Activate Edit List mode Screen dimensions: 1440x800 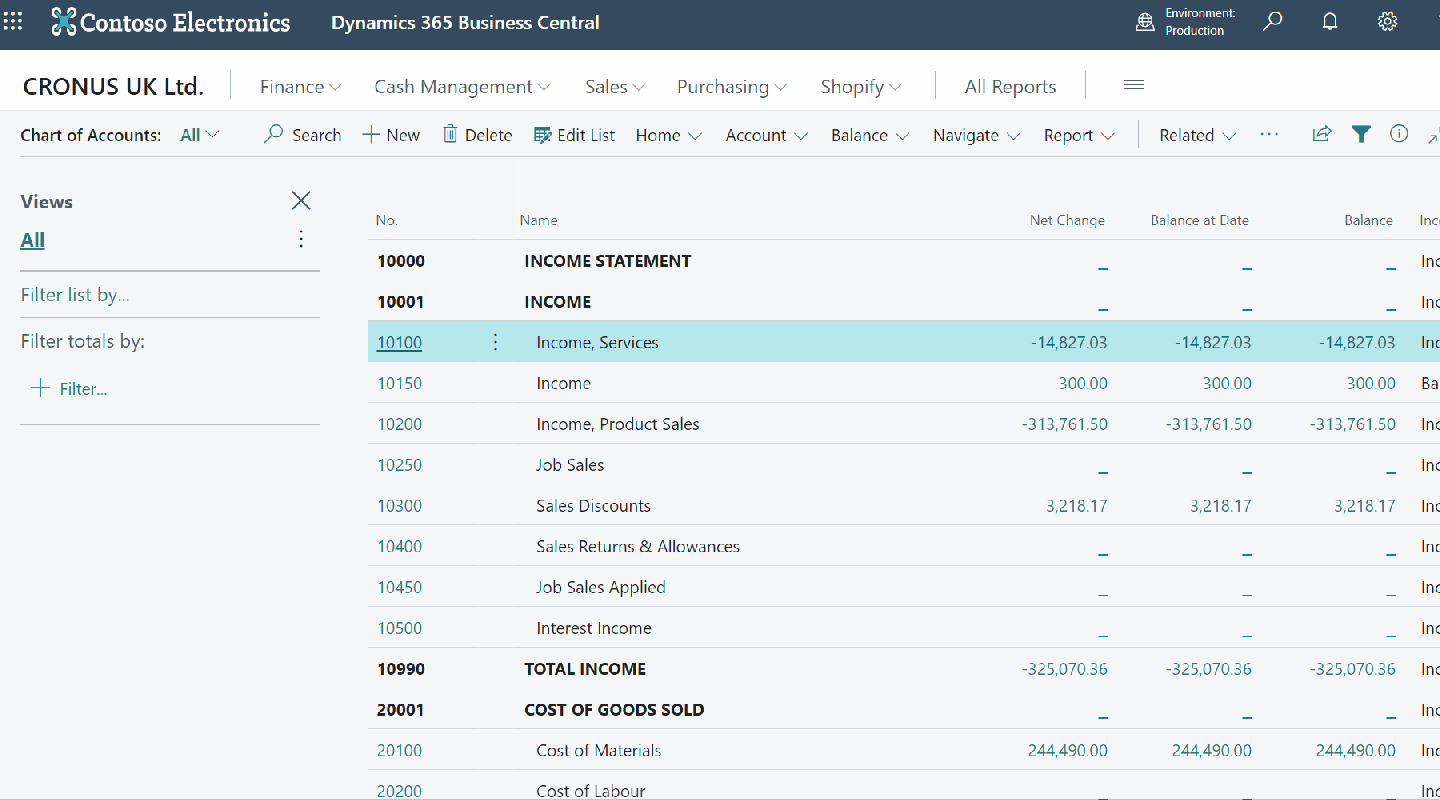574,134
